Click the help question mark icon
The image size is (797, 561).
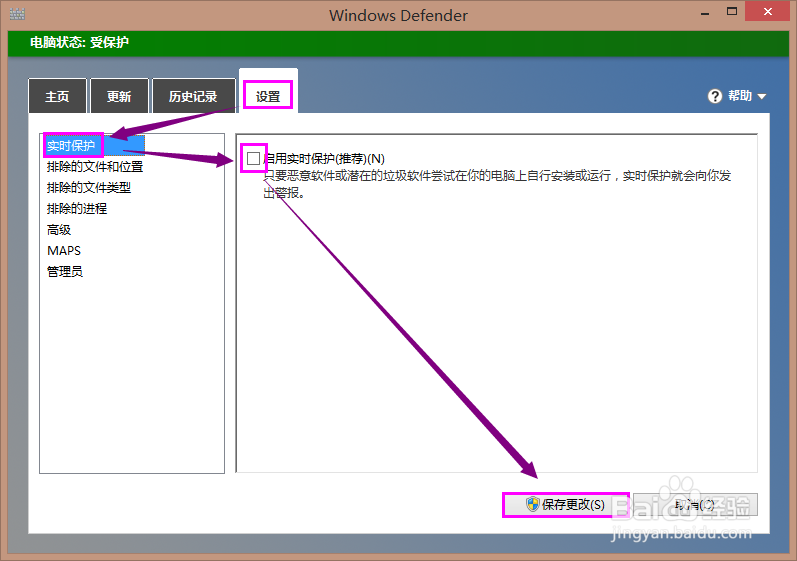coord(715,96)
